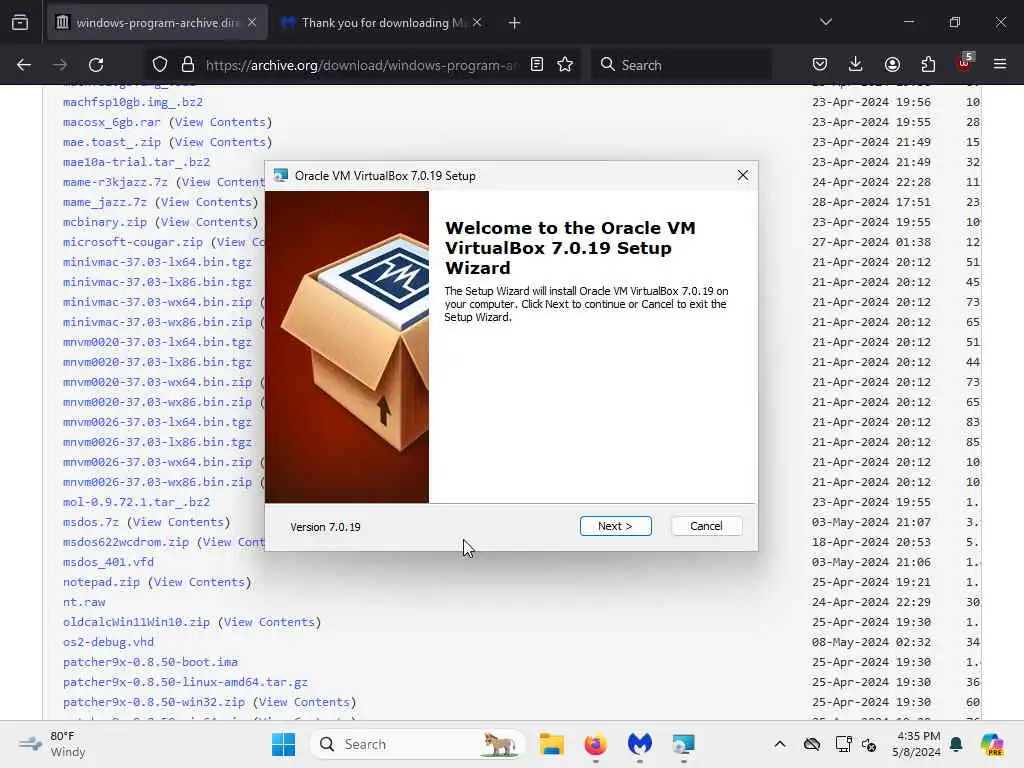Open mae10a-trial.tar_.bz2 link
The height and width of the screenshot is (768, 1024).
136,162
